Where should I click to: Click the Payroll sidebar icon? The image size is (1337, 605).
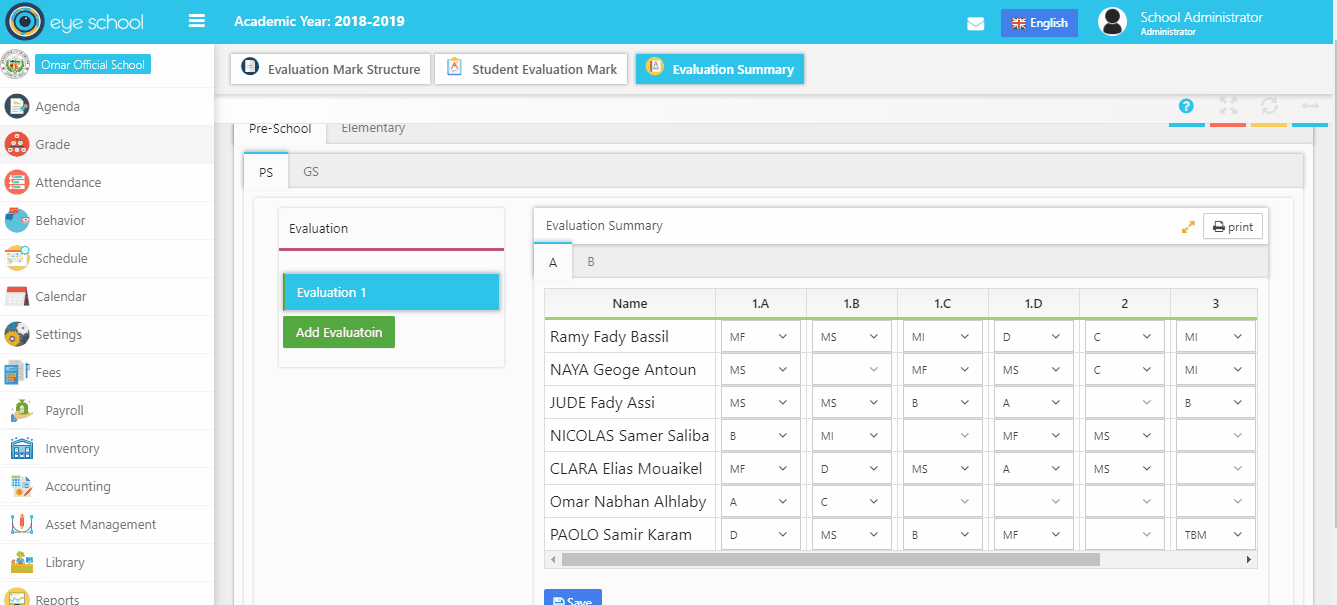(19, 410)
